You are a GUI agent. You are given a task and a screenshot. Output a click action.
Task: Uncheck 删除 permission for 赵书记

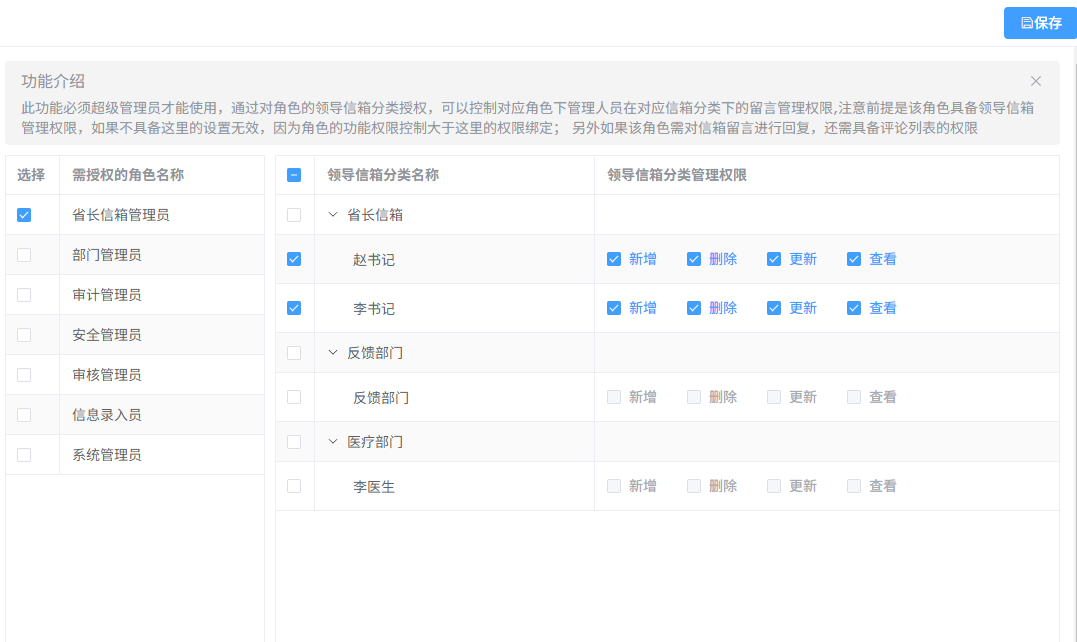694,259
